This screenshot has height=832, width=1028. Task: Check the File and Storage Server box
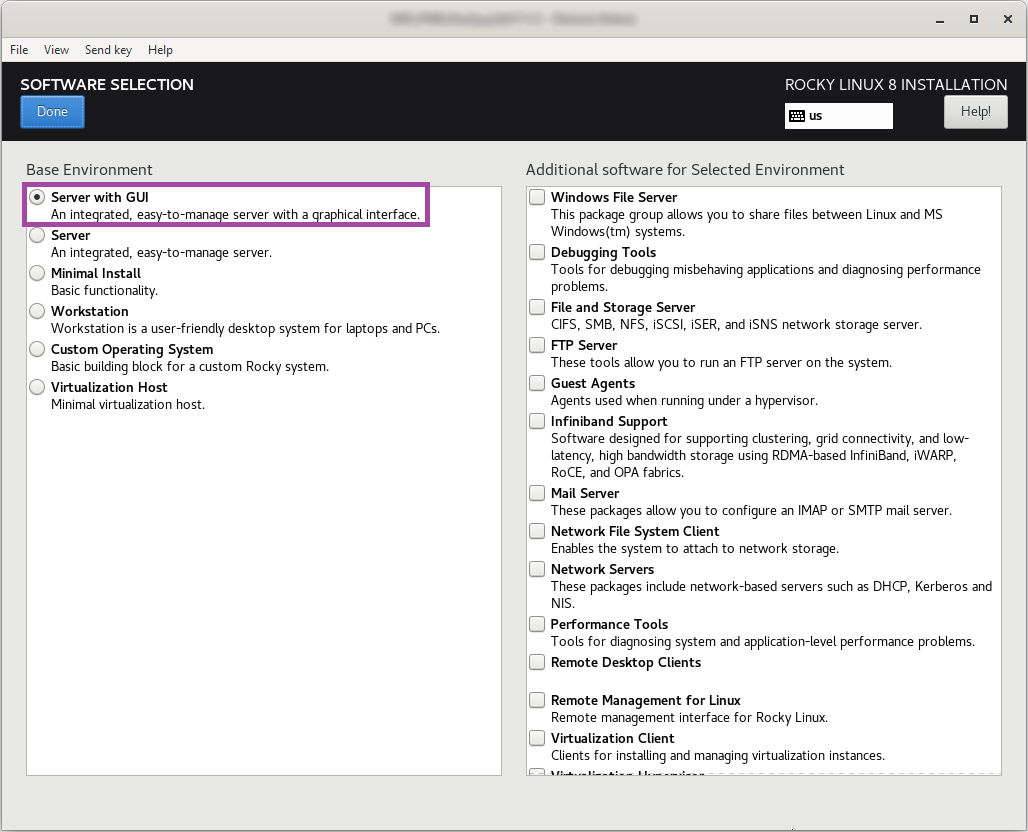[537, 307]
